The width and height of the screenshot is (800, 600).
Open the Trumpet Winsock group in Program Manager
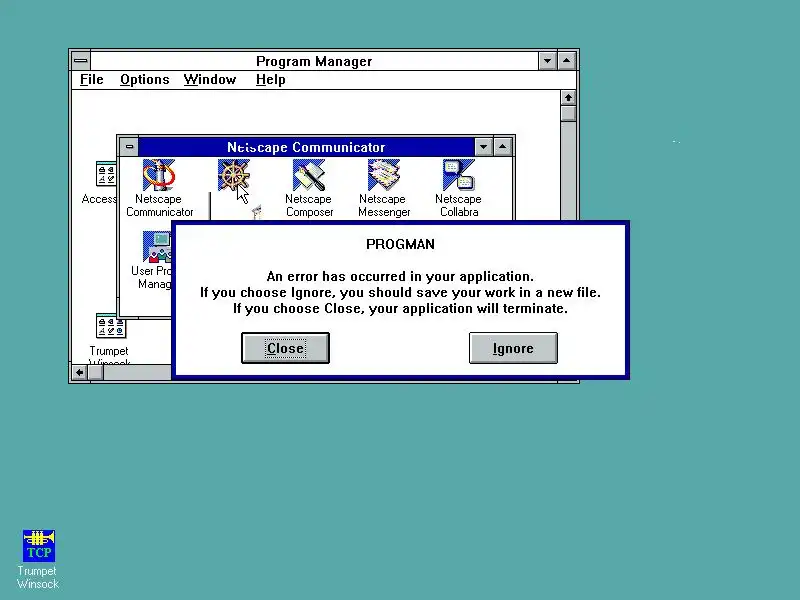tap(110, 326)
